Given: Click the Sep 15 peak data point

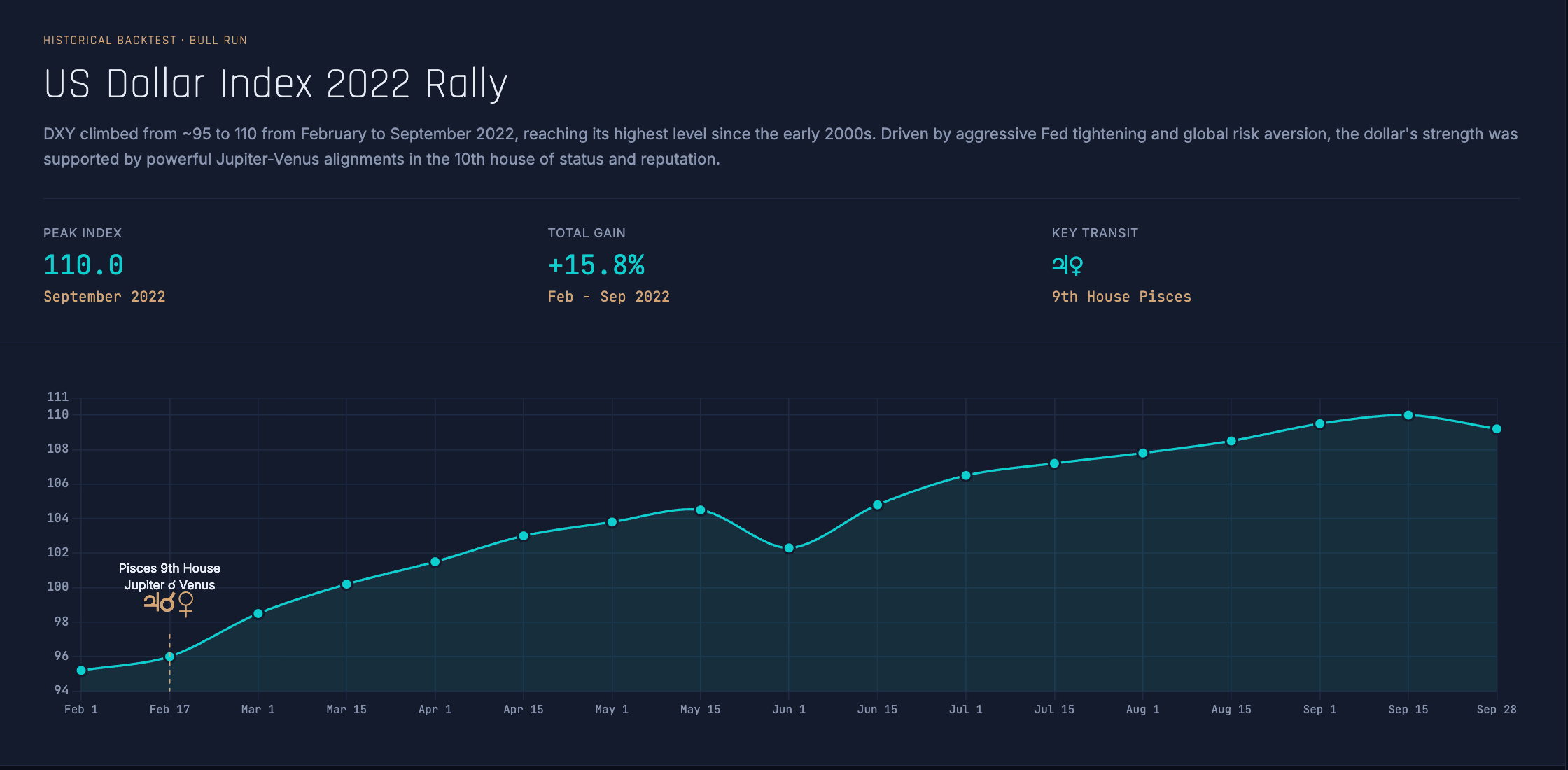Looking at the screenshot, I should coord(1408,415).
